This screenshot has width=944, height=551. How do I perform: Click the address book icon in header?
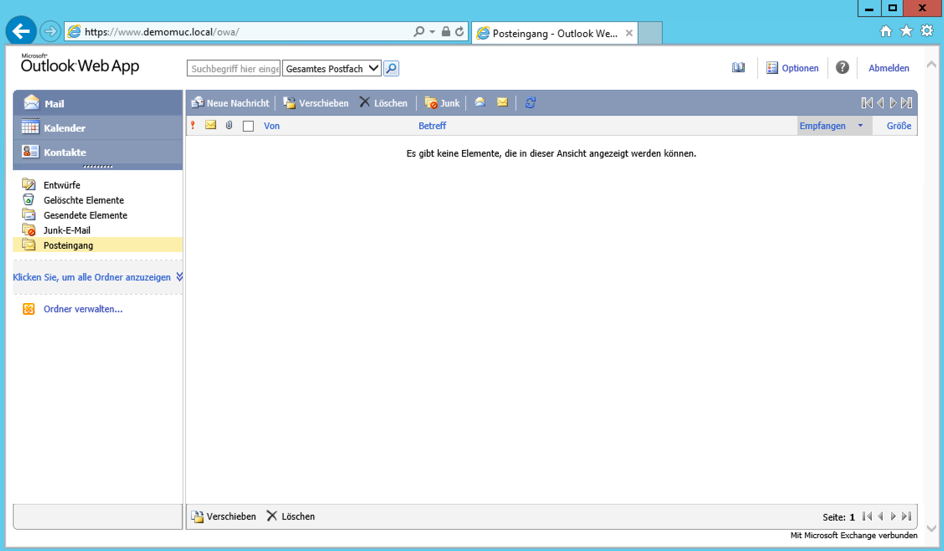click(x=738, y=68)
